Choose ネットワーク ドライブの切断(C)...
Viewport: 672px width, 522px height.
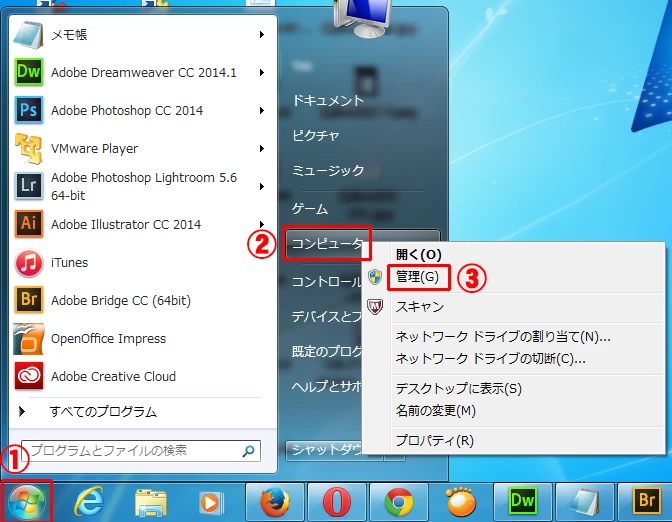pyautogui.click(x=490, y=358)
